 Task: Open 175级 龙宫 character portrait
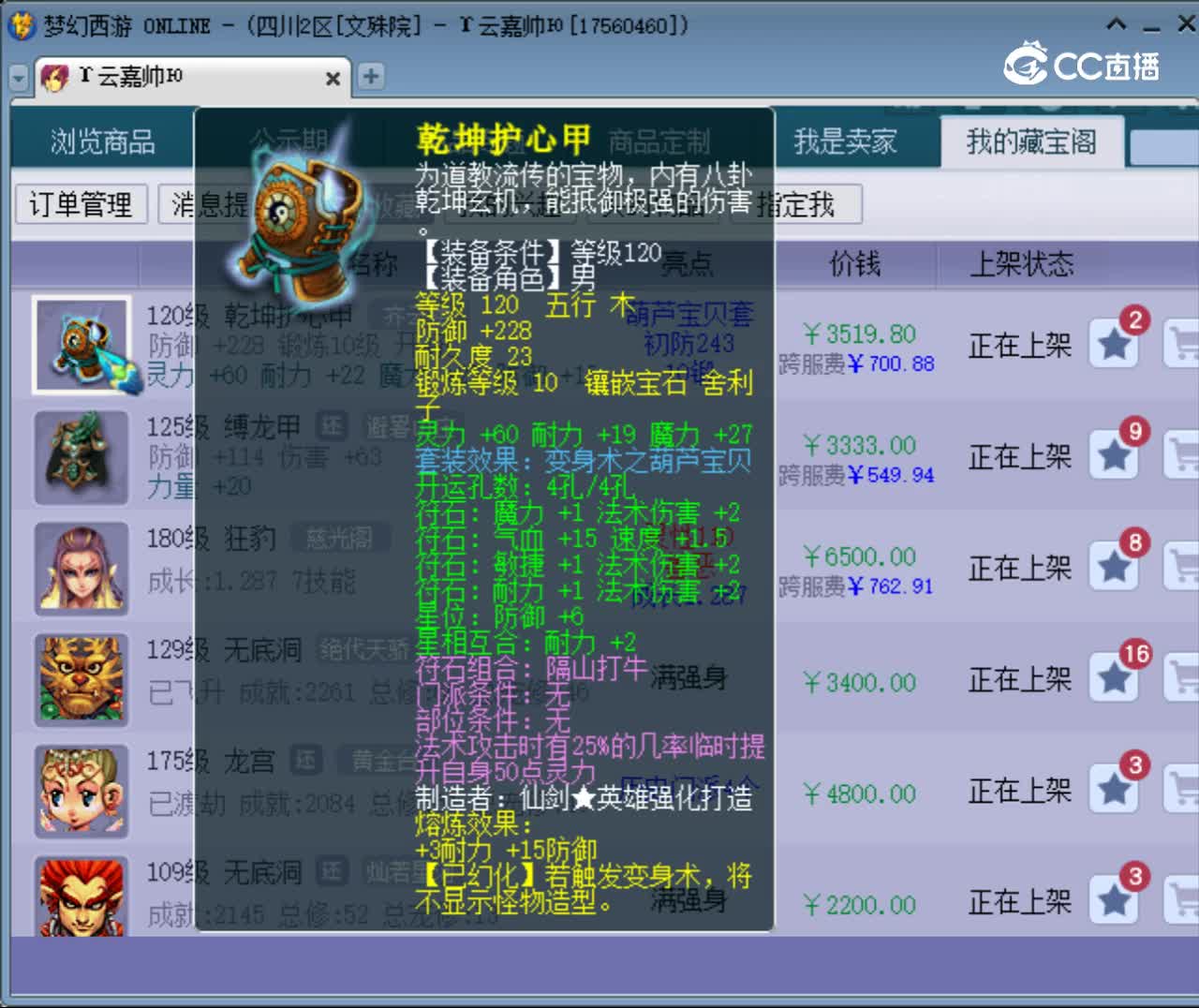pos(81,792)
